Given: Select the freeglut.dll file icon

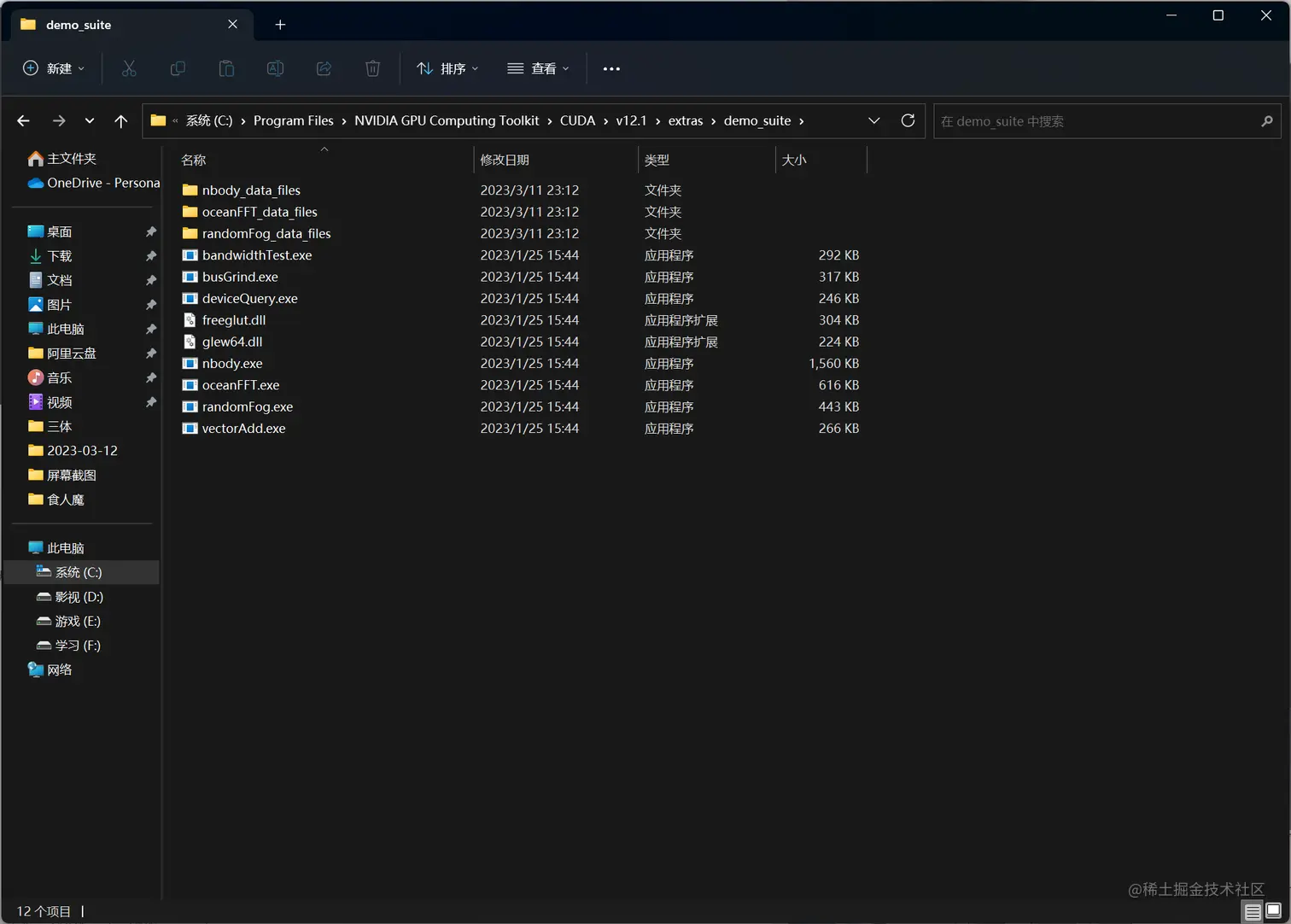Looking at the screenshot, I should (190, 319).
